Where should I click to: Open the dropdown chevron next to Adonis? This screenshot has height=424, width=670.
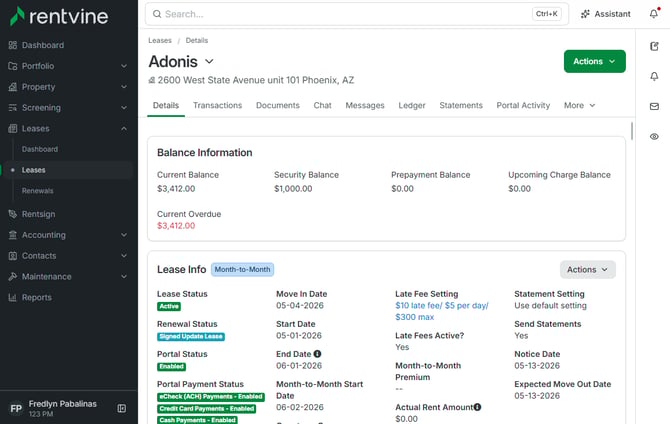coord(209,62)
